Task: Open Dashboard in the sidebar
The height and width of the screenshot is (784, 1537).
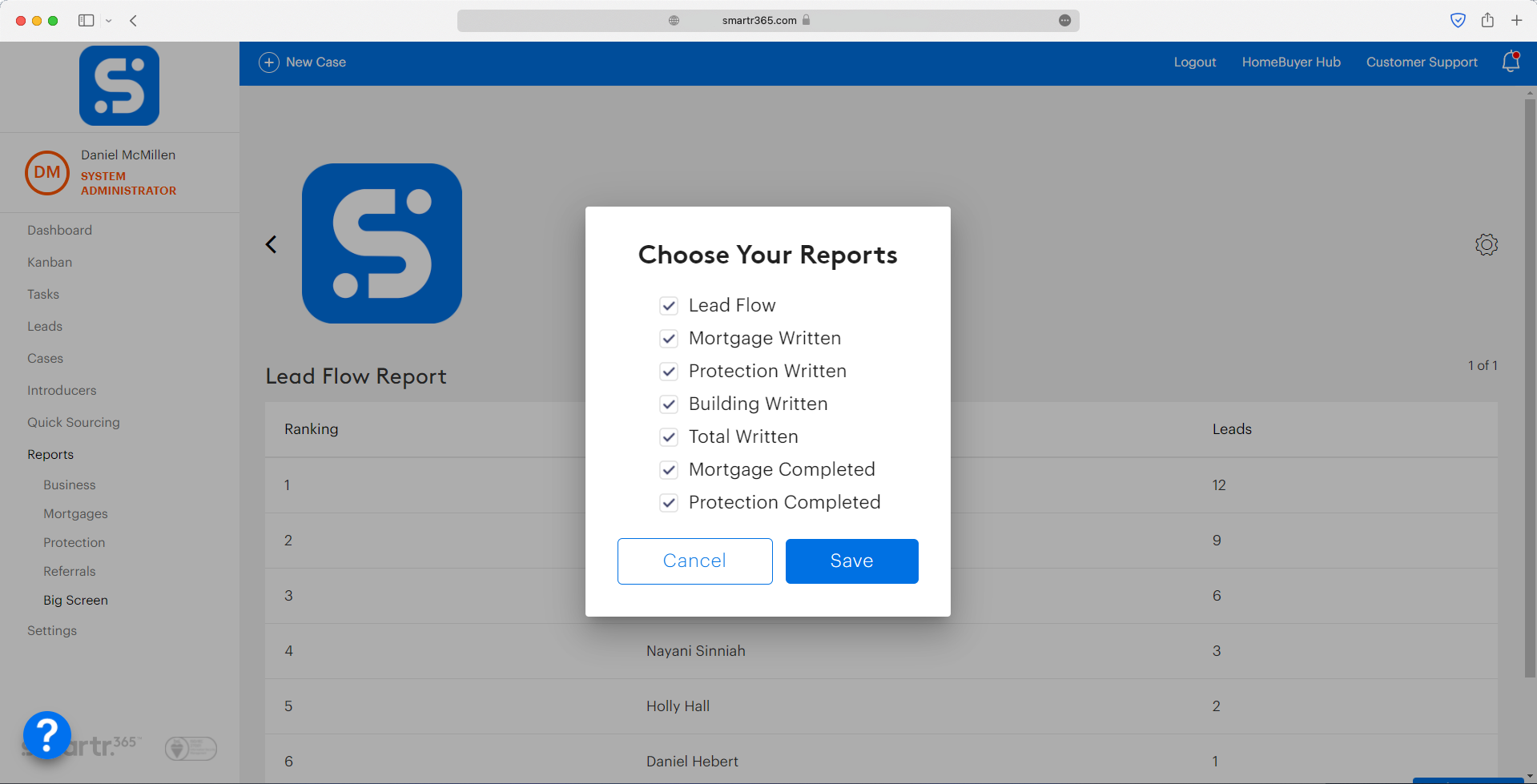Action: tap(59, 230)
